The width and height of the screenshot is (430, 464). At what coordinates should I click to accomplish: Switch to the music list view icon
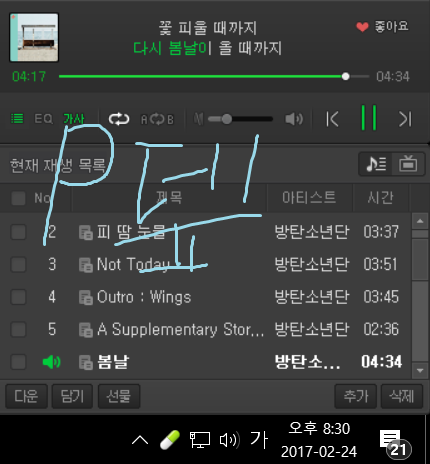pyautogui.click(x=376, y=164)
